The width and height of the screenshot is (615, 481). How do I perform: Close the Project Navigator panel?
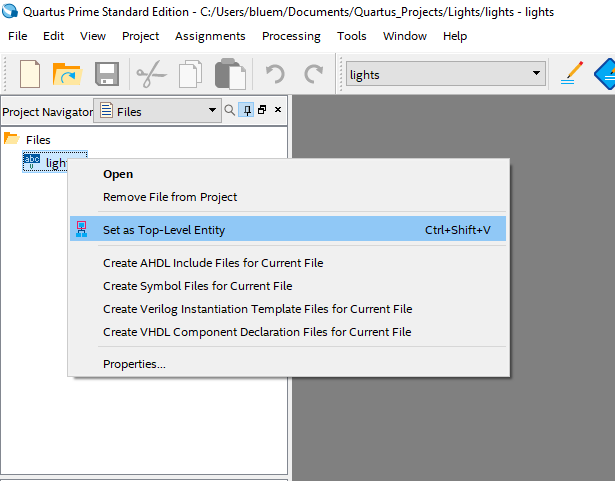[278, 110]
